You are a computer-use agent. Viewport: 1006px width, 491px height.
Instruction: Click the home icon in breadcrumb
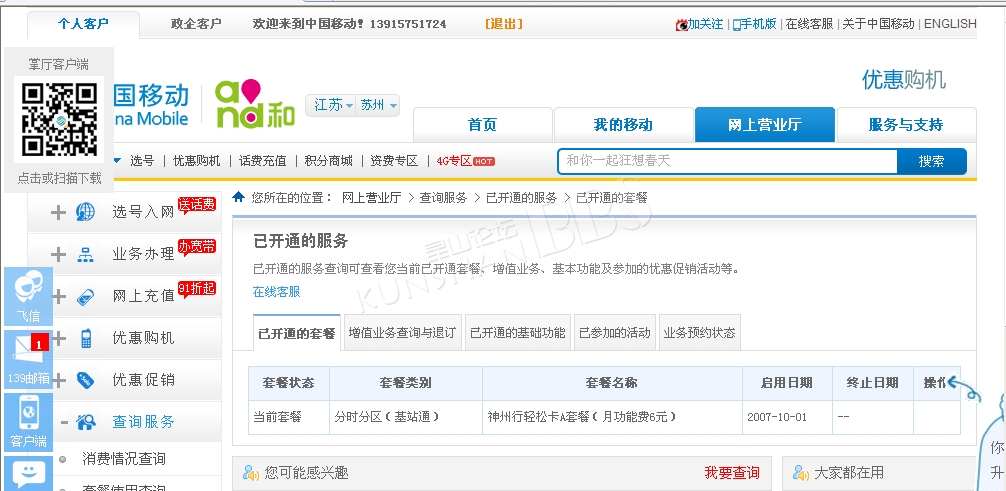click(x=239, y=197)
